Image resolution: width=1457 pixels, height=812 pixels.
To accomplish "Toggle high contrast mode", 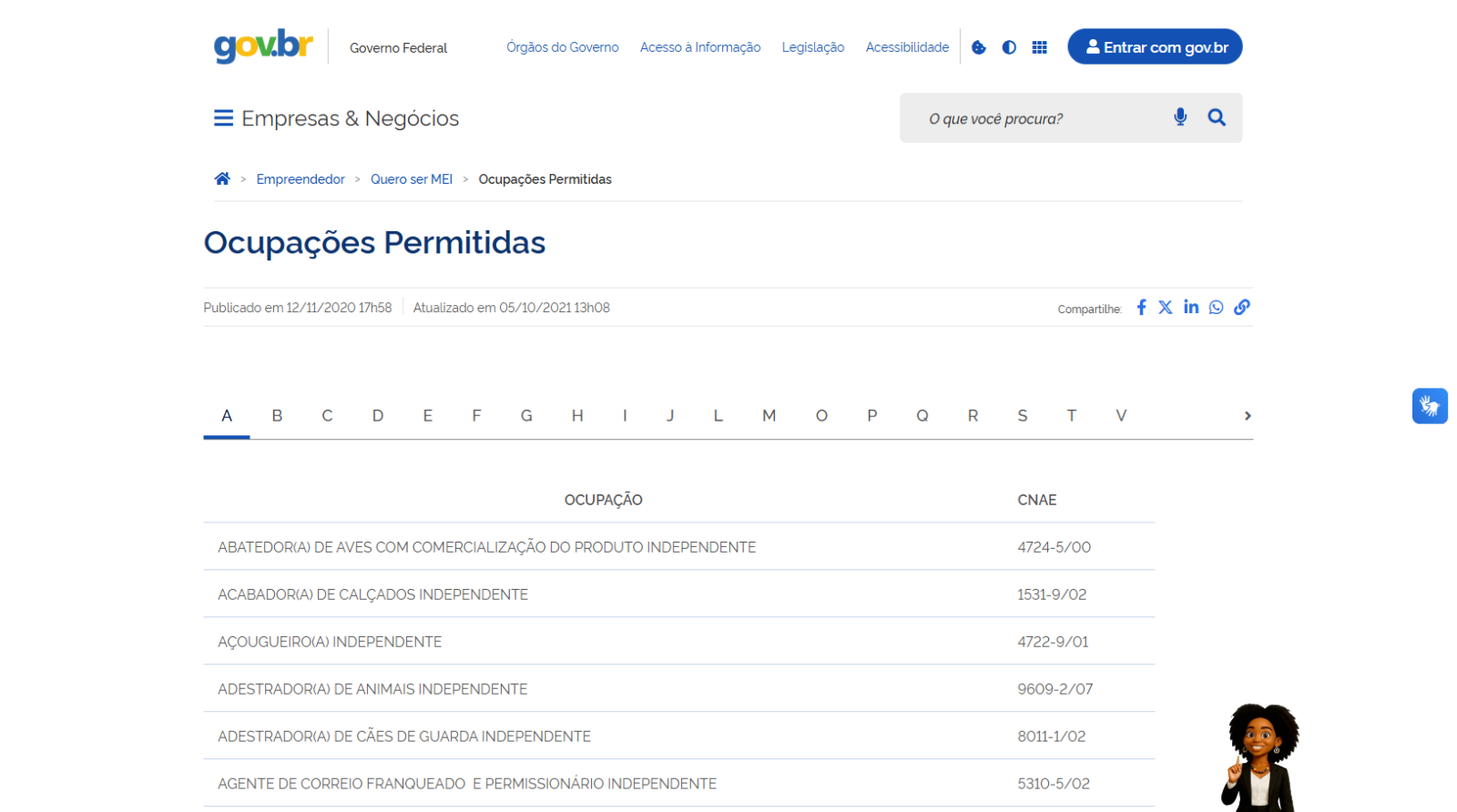I will click(1009, 47).
